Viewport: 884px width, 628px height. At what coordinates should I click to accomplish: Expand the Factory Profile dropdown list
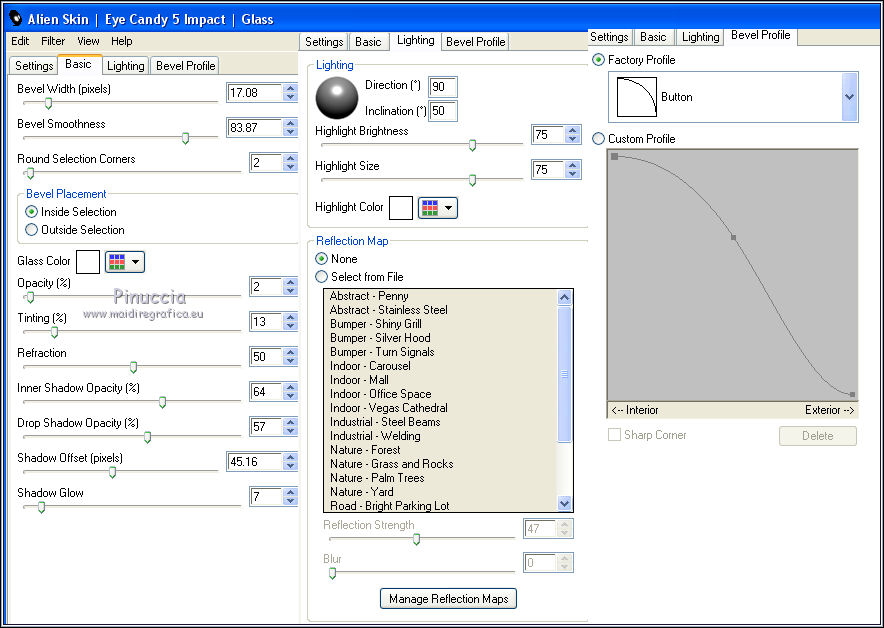coord(849,97)
